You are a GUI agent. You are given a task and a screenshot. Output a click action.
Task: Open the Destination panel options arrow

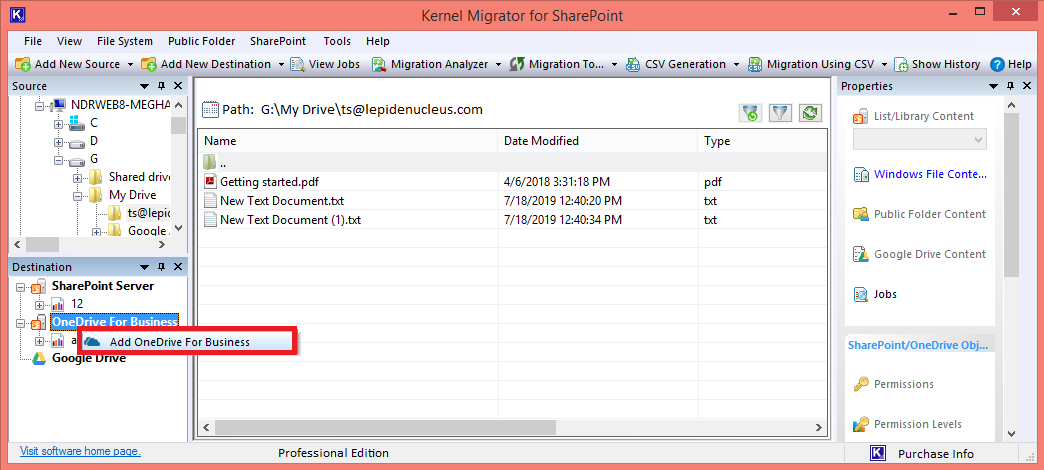[x=144, y=267]
